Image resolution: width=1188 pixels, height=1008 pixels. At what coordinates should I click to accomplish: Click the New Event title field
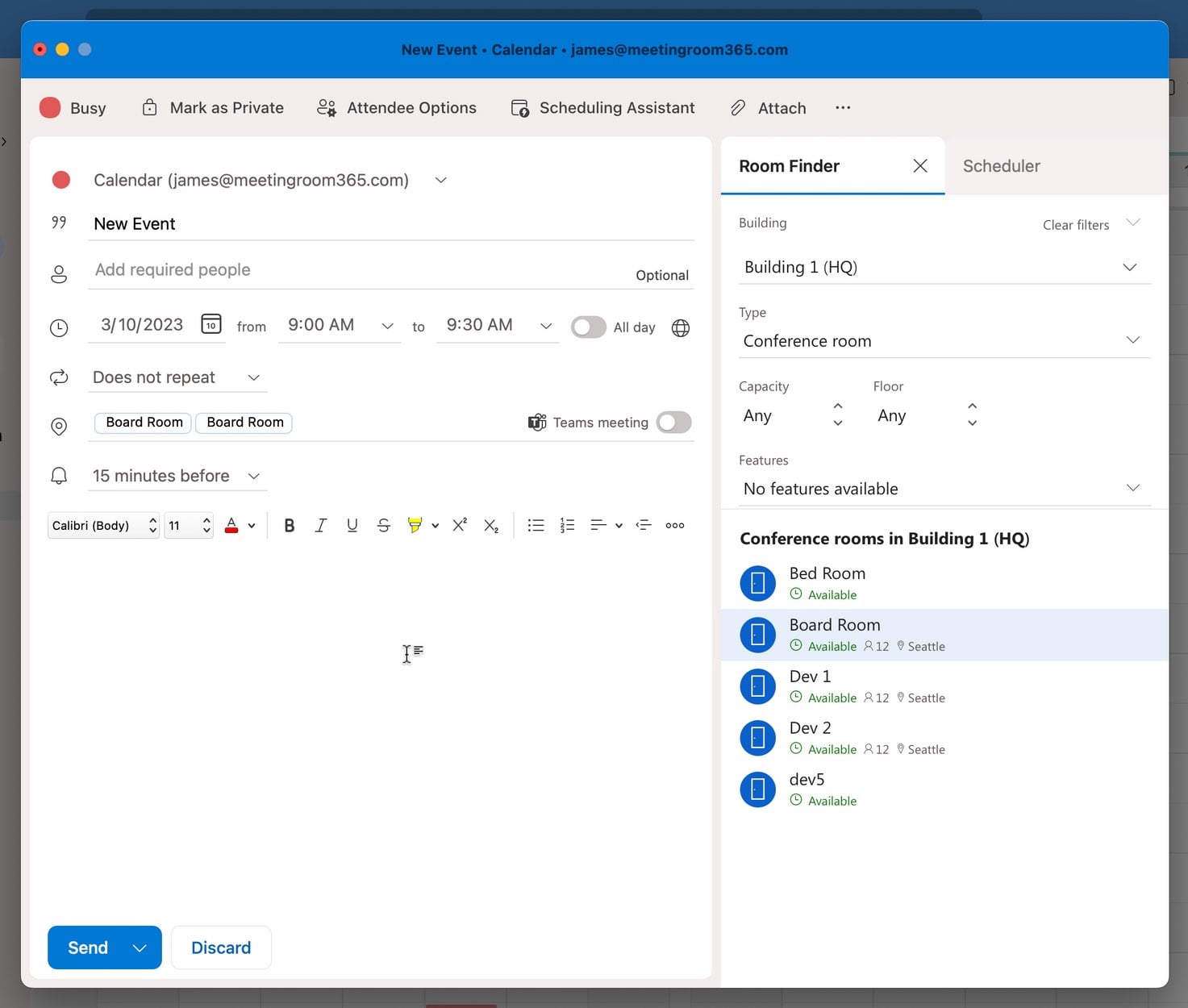(391, 224)
